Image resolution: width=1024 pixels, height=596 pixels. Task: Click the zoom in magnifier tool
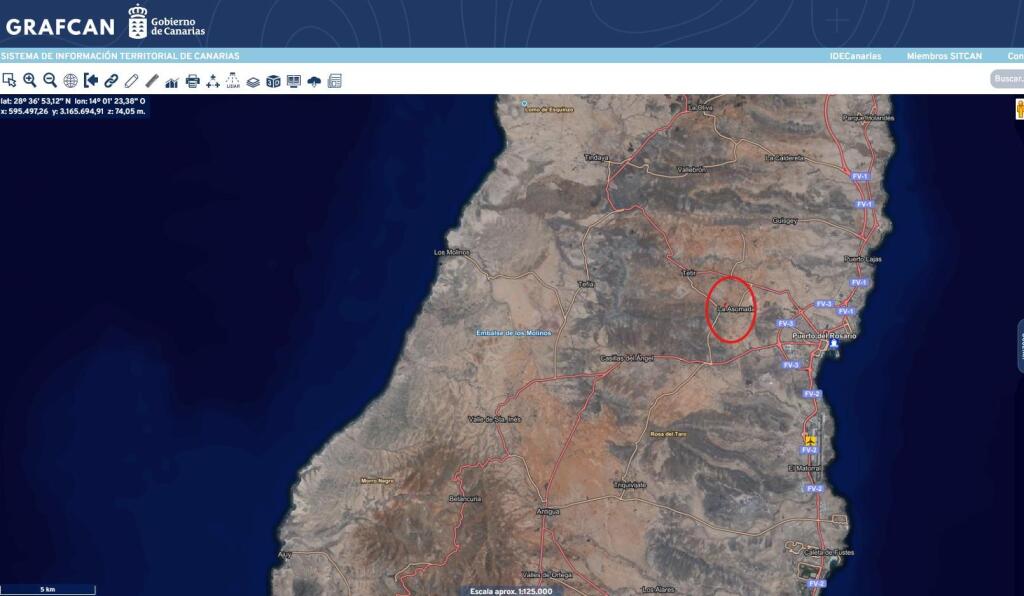(x=30, y=81)
